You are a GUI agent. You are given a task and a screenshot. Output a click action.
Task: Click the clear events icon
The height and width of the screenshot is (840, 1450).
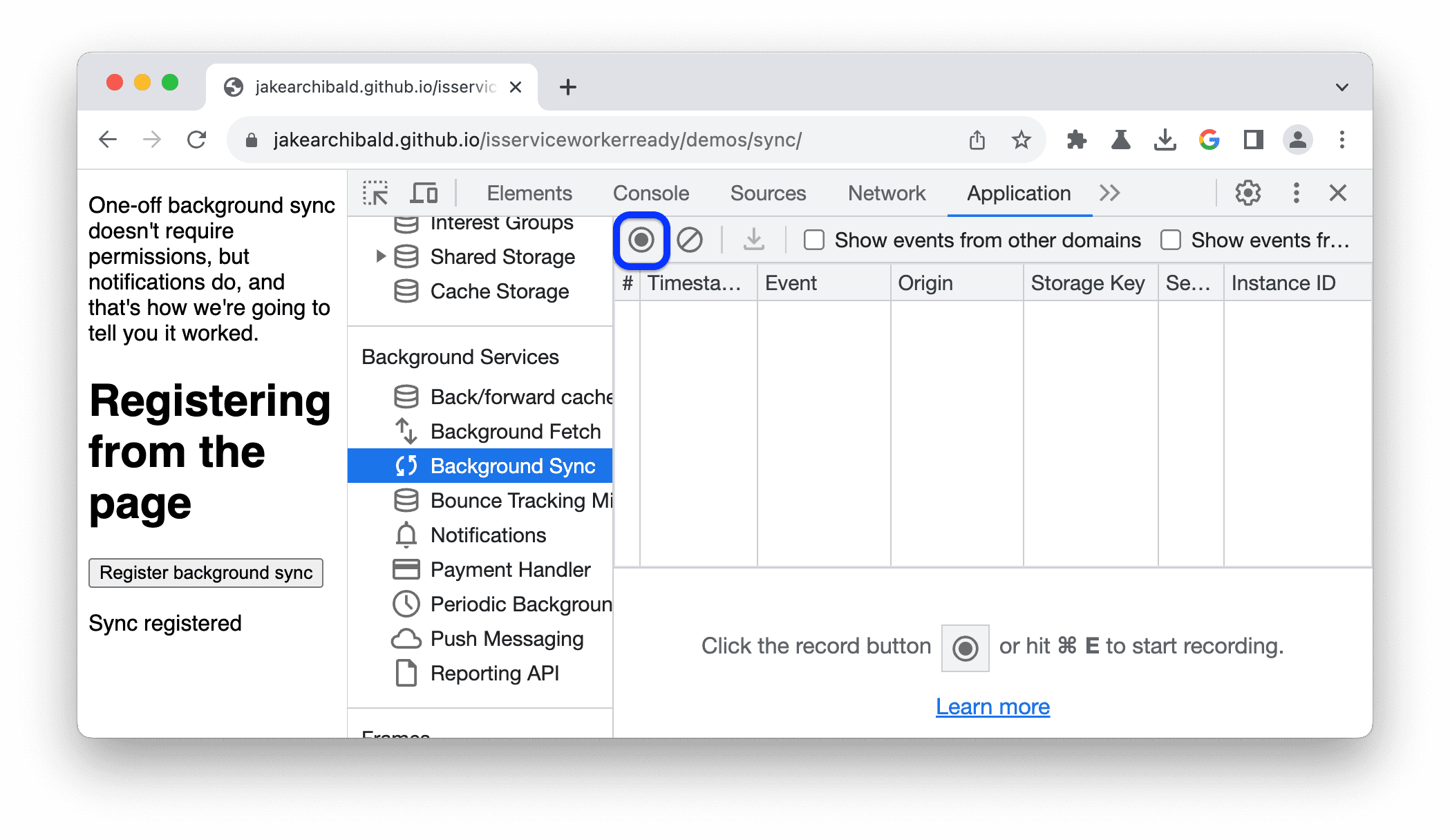click(x=688, y=240)
